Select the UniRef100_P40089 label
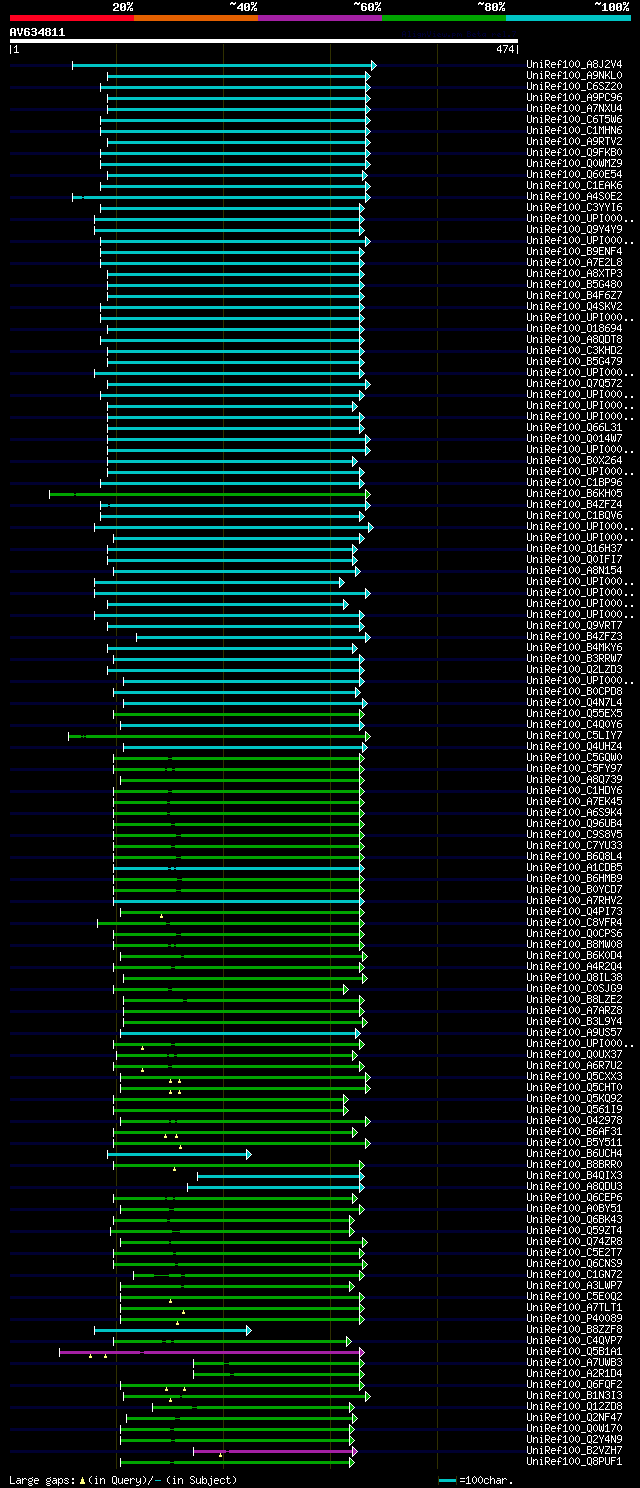This screenshot has width=640, height=1488. click(574, 1319)
